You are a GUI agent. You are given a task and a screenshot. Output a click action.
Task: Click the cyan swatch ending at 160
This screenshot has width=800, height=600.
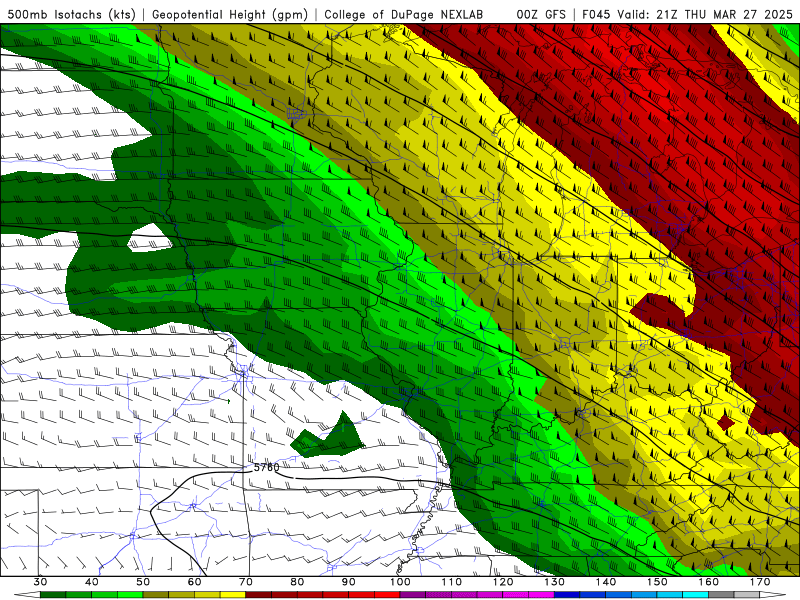[696, 595]
